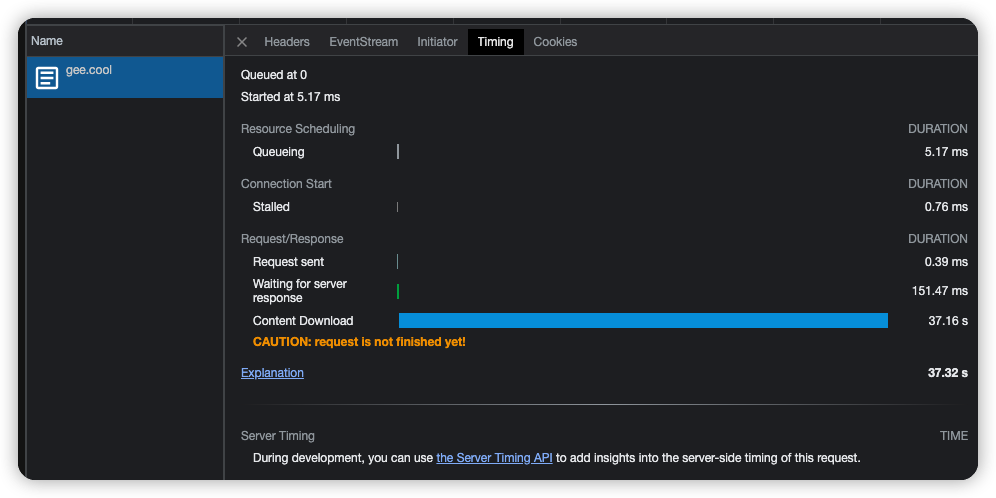Close the request details panel
Viewport: 996px width, 498px height.
pyautogui.click(x=242, y=42)
